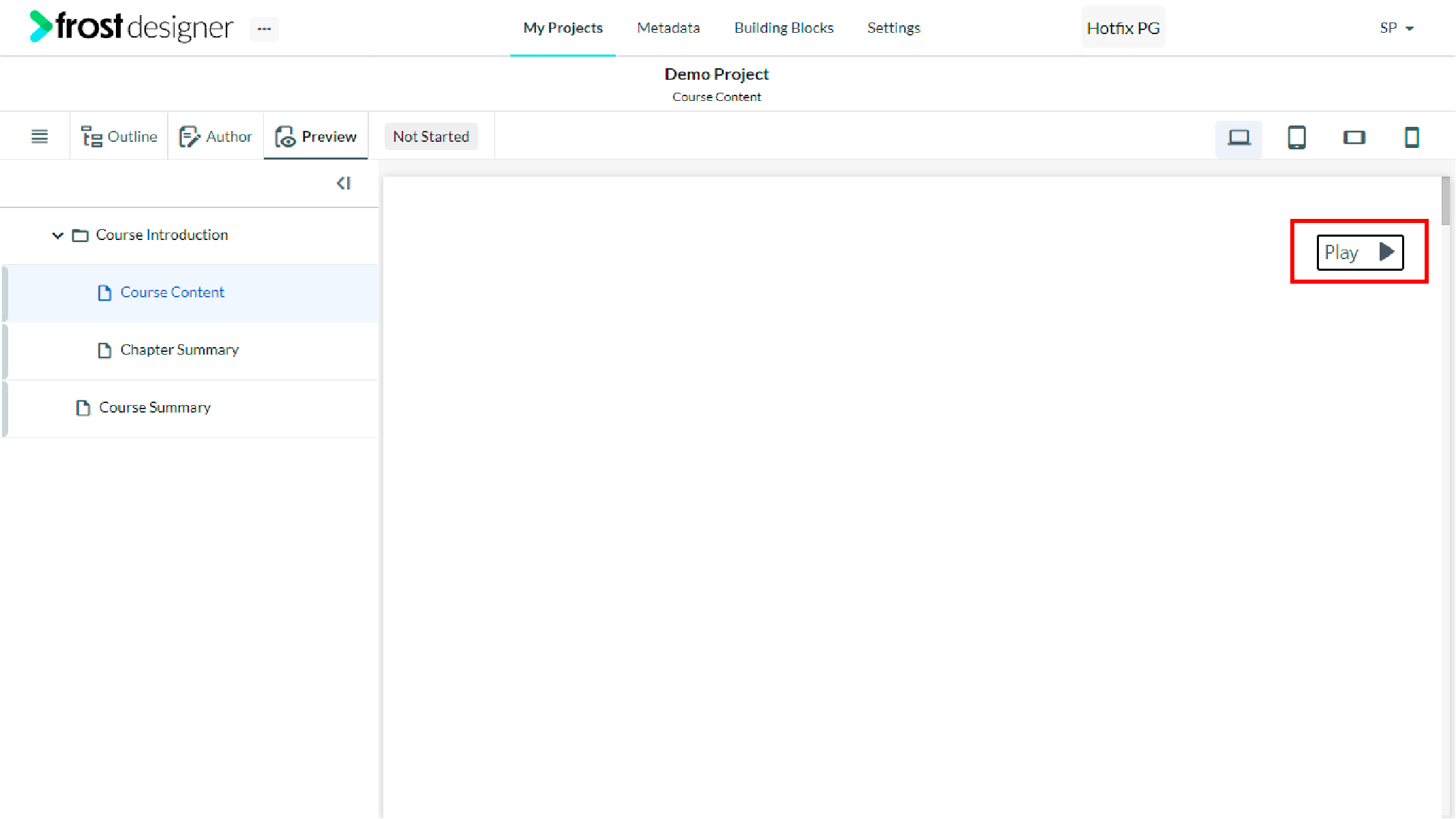Open the SP user dropdown
This screenshot has width=1456, height=819.
click(x=1396, y=28)
